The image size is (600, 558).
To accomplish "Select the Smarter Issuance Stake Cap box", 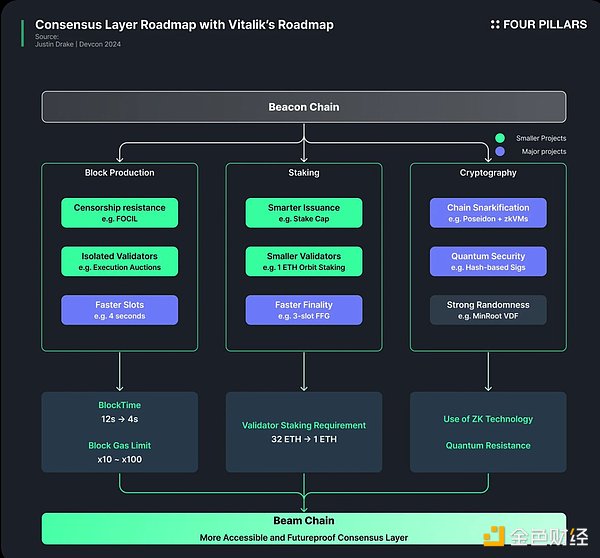I will pos(303,212).
